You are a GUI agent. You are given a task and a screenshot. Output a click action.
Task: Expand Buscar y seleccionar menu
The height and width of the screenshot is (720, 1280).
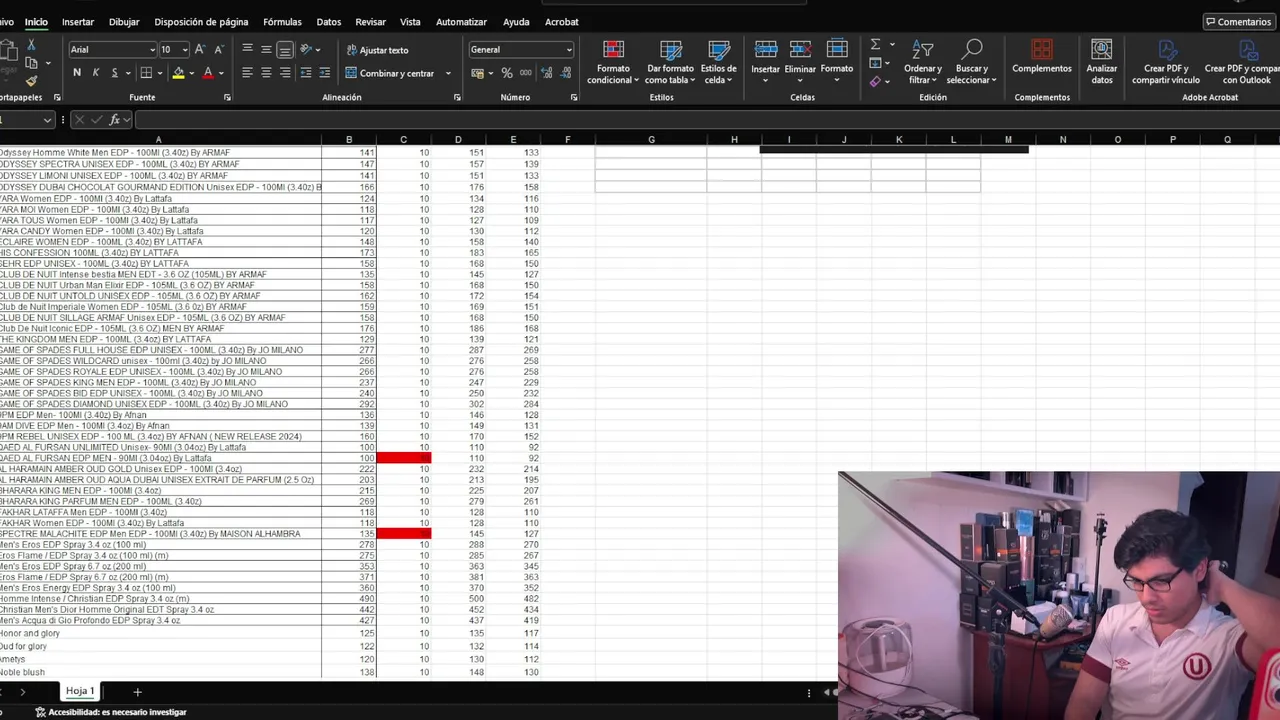[x=971, y=62]
